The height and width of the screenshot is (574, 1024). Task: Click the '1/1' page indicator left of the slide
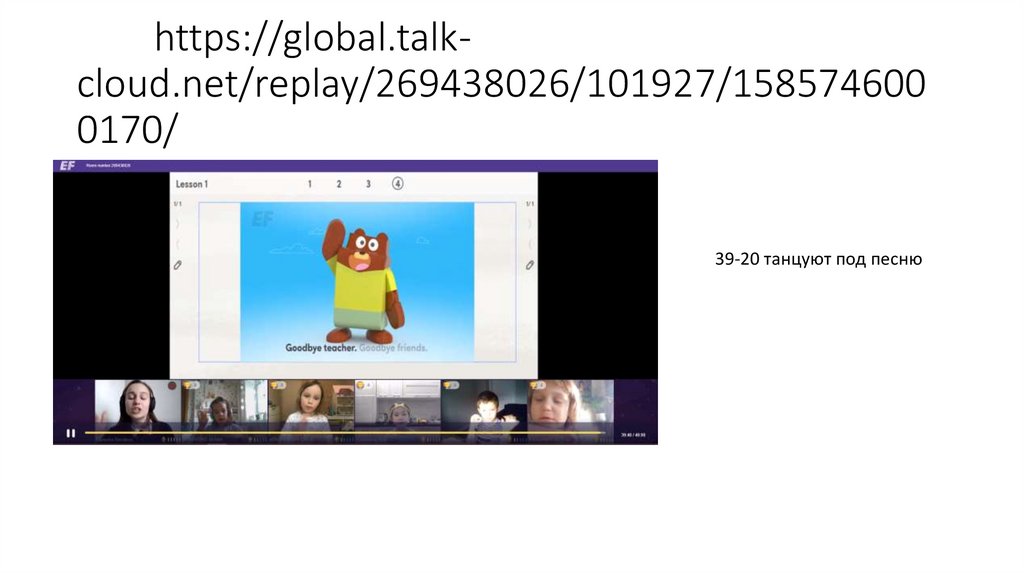coord(178,204)
